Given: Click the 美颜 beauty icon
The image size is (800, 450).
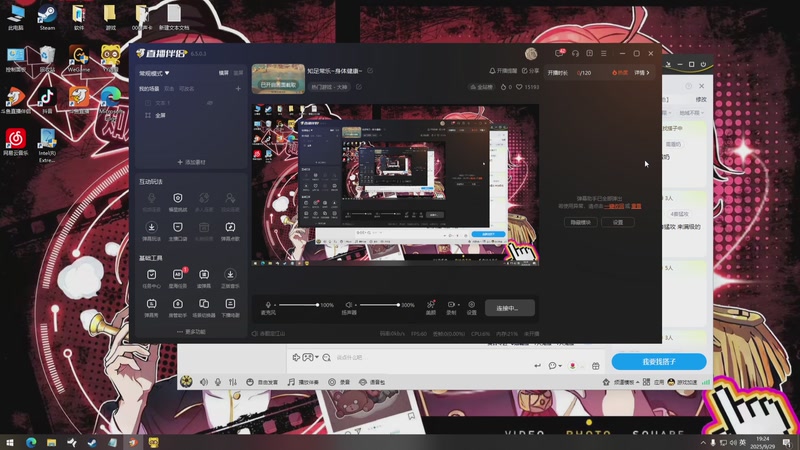Looking at the screenshot, I should (x=431, y=307).
